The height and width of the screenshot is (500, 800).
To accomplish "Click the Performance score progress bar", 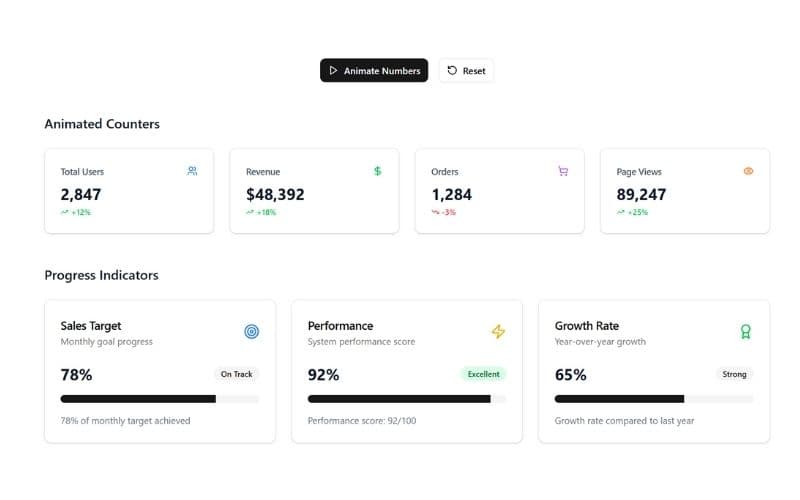I will (406, 399).
